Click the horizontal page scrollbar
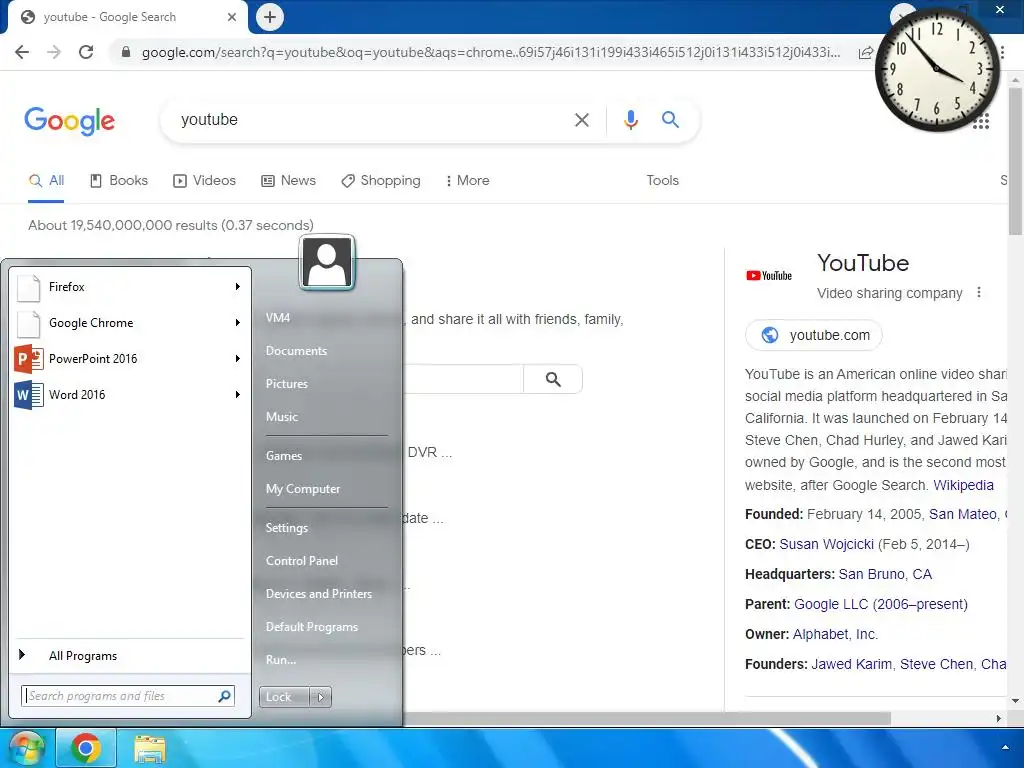This screenshot has width=1024, height=768. pyautogui.click(x=647, y=718)
